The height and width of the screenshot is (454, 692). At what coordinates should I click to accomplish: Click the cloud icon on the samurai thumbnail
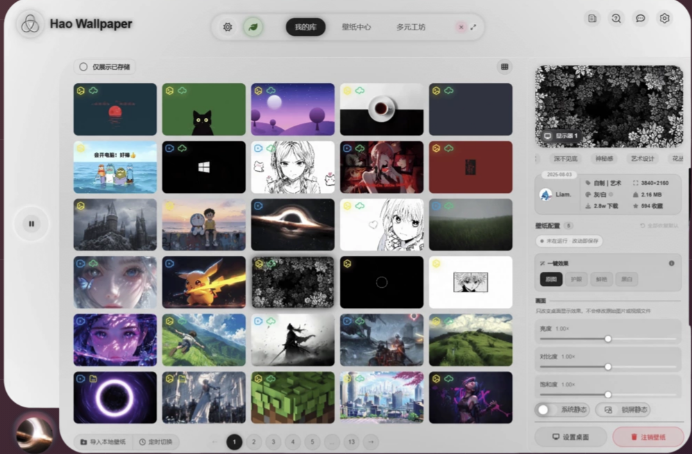pos(271,321)
